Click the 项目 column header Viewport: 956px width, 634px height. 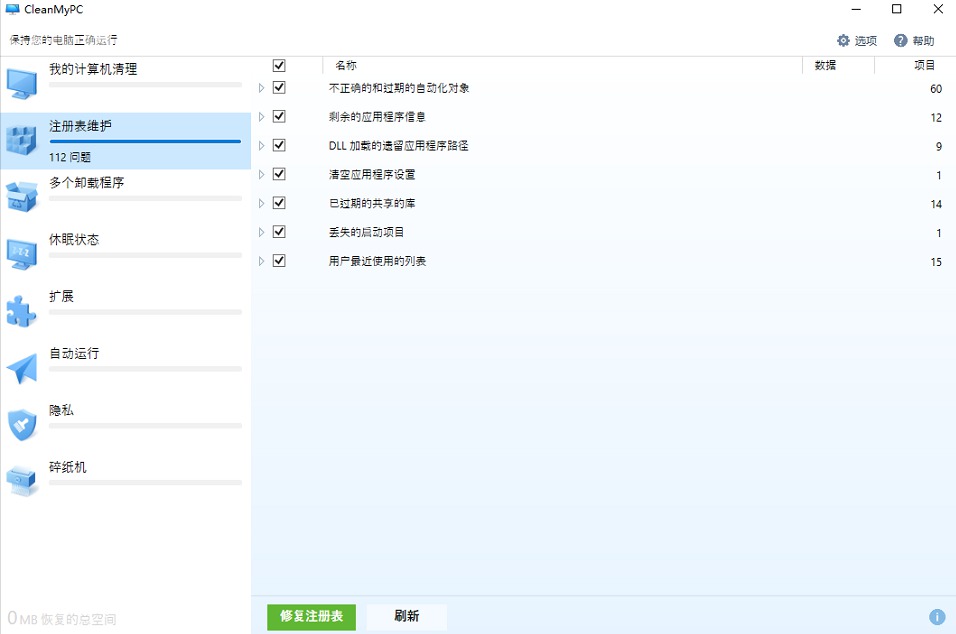click(x=924, y=65)
